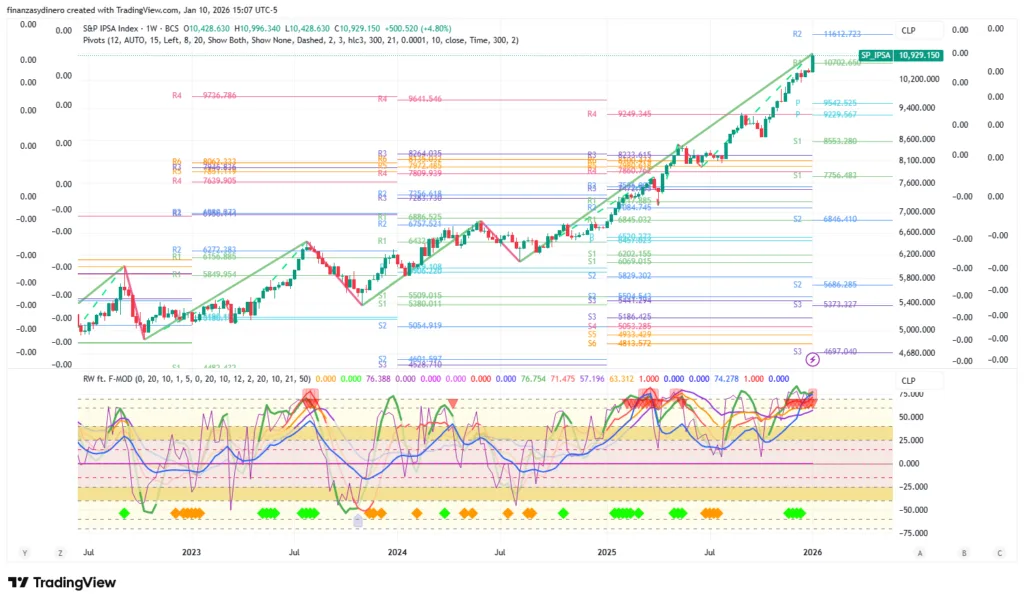Screen dimensions: 1024x603
Task: Select the Y scale letter button
Action: pos(23,552)
